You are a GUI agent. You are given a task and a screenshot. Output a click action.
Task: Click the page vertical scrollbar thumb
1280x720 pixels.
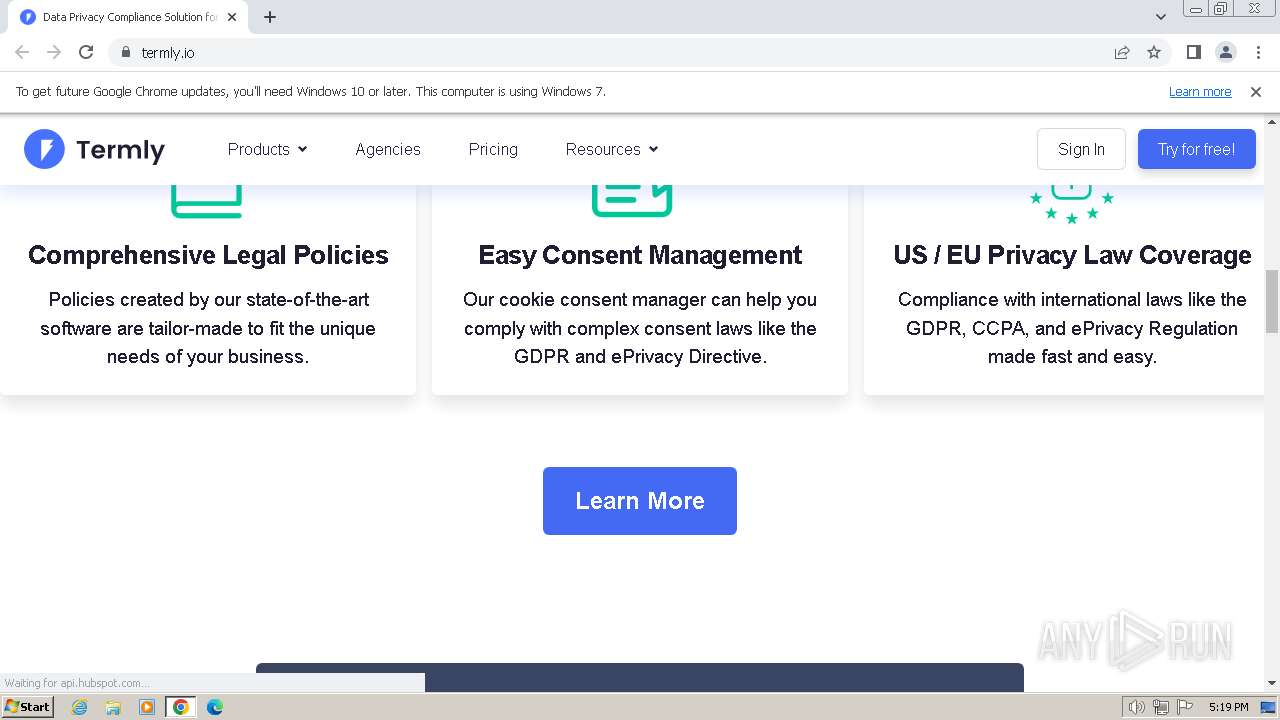pos(1272,301)
